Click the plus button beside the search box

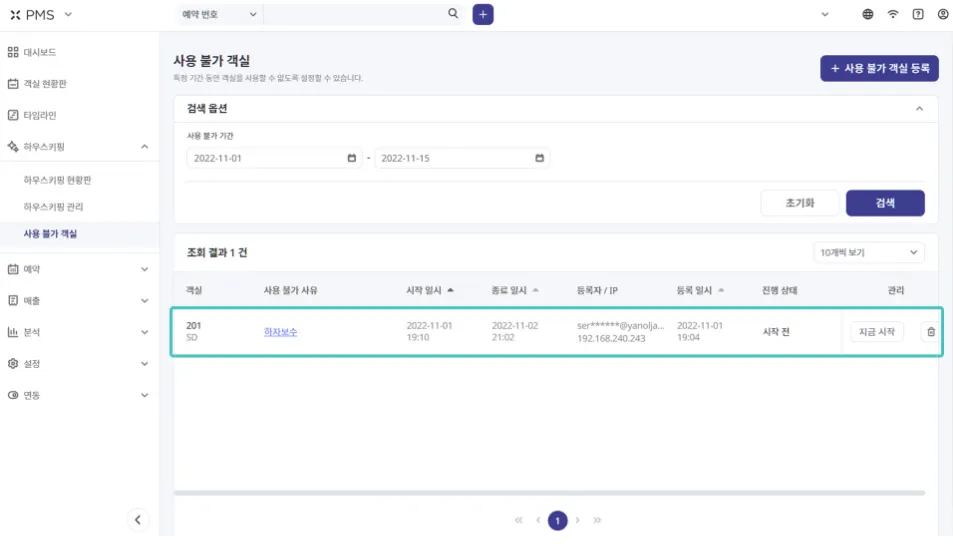483,14
